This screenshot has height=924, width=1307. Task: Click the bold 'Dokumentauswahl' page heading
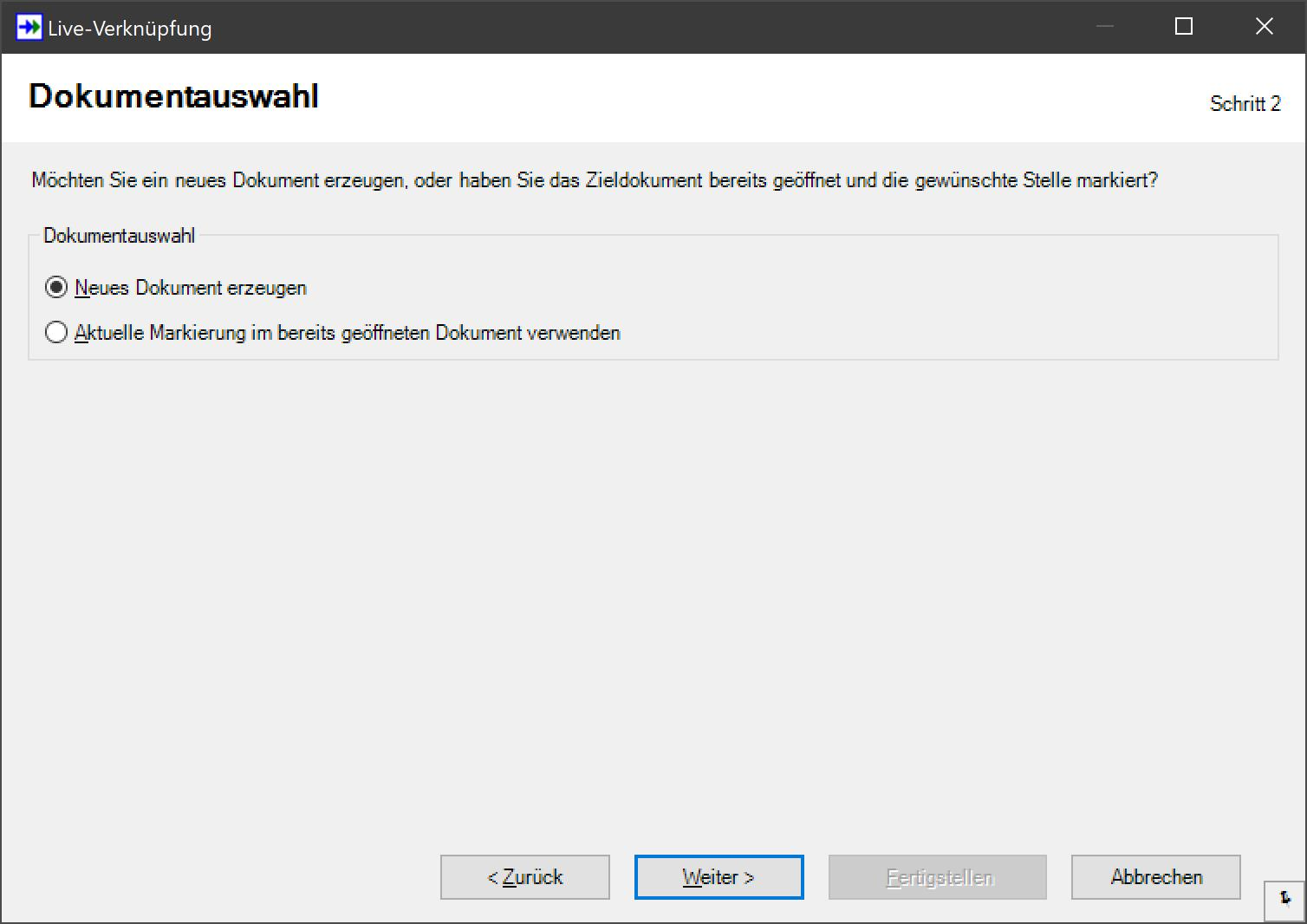(173, 96)
